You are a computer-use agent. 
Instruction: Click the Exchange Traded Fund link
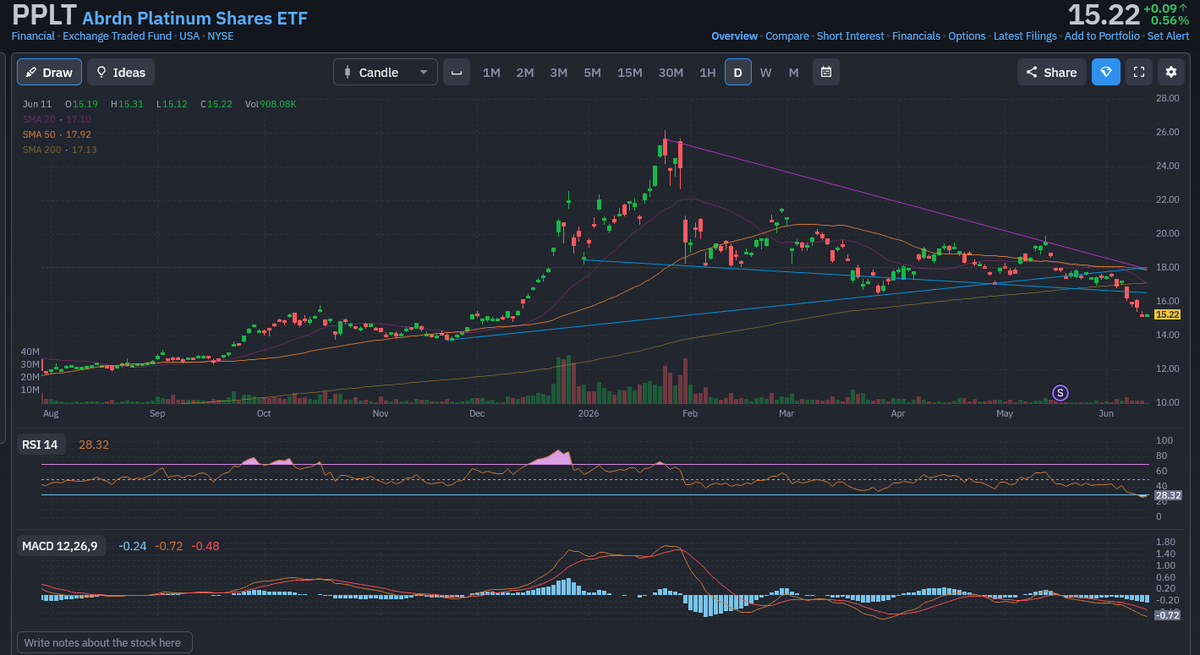[118, 36]
